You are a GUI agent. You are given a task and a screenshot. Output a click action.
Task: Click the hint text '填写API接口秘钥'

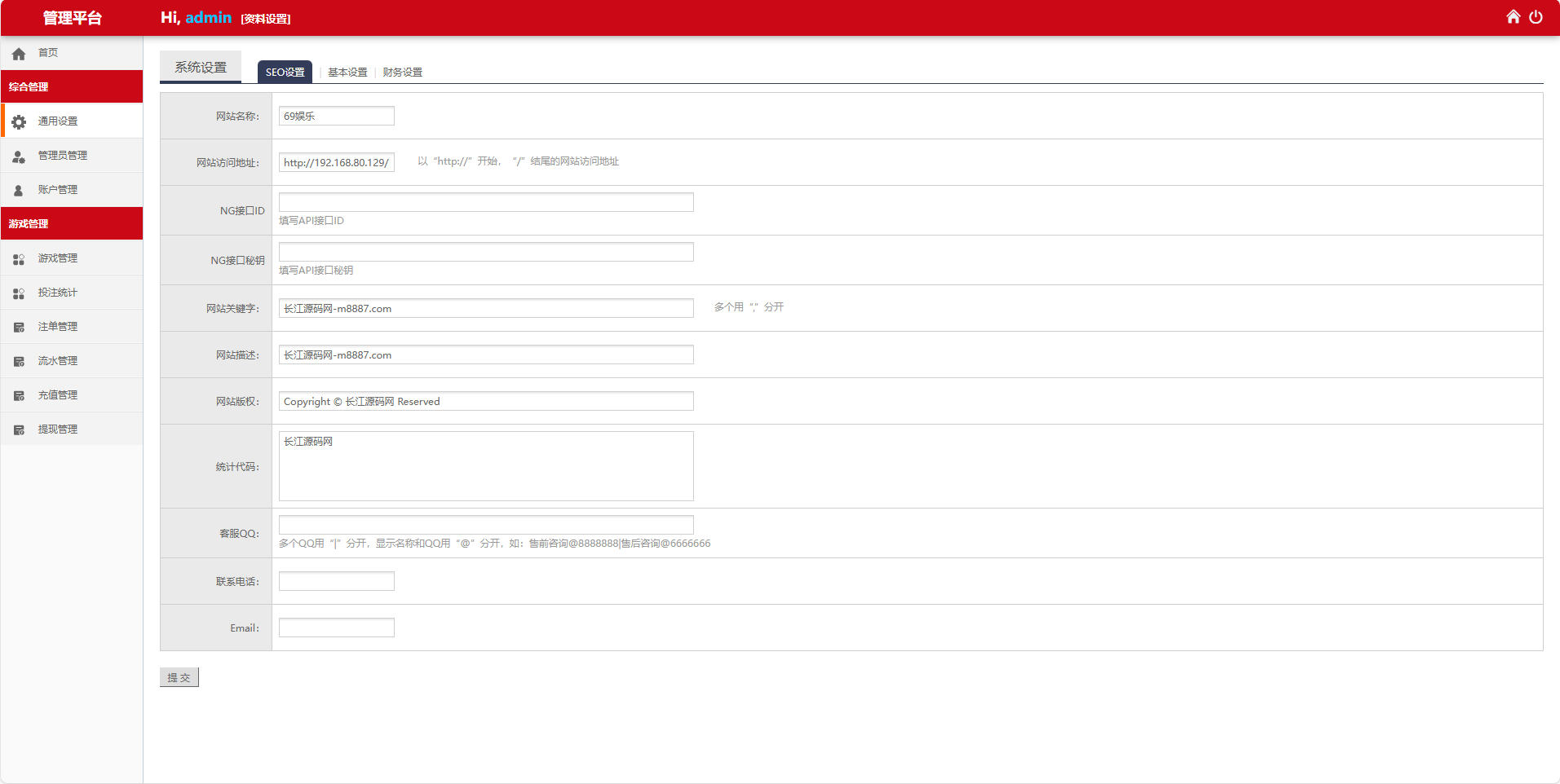pos(316,271)
